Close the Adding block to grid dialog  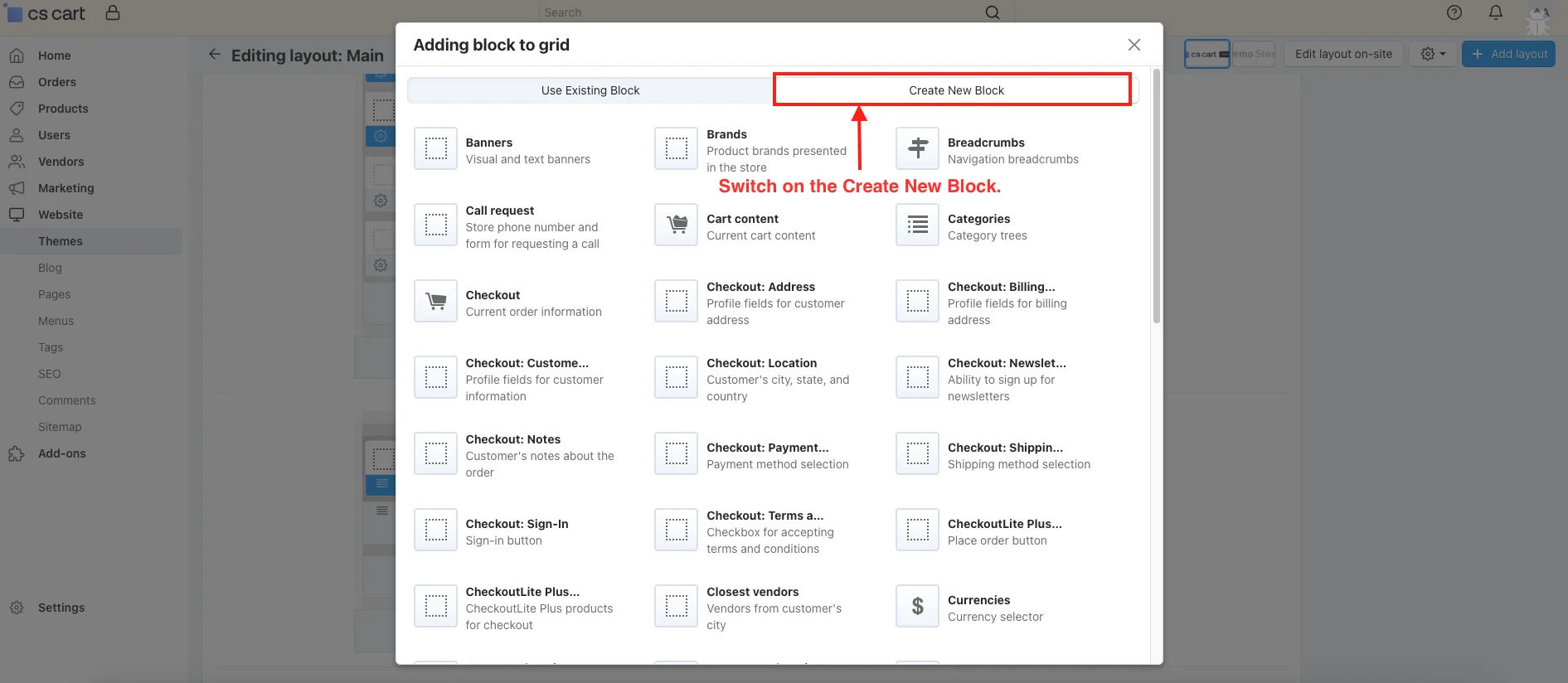click(1134, 45)
